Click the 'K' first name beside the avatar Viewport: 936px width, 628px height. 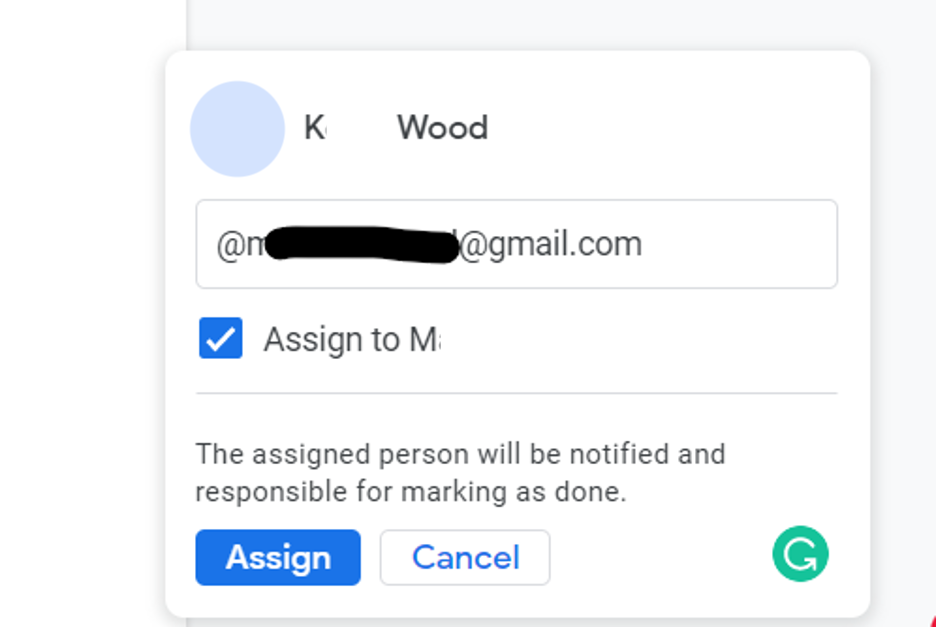315,128
